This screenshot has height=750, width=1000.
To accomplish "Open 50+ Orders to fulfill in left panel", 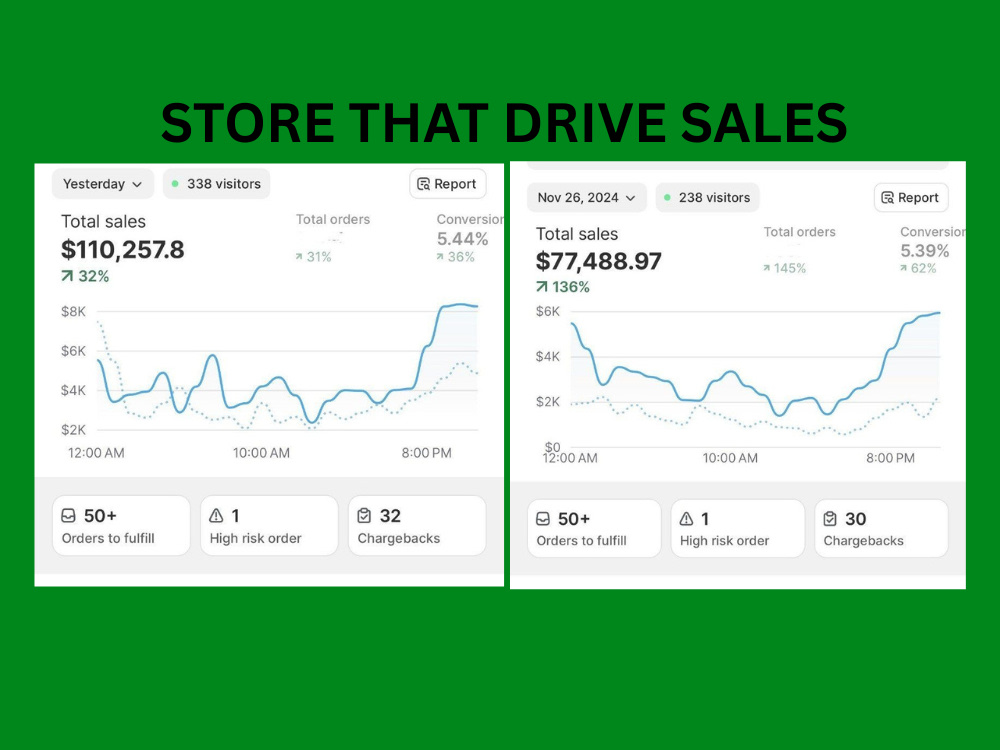I will click(121, 526).
